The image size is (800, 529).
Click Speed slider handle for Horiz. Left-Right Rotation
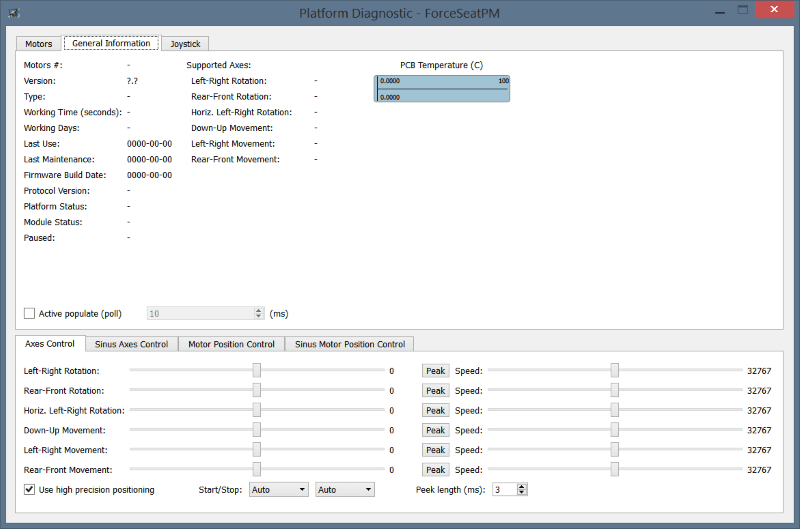(615, 410)
